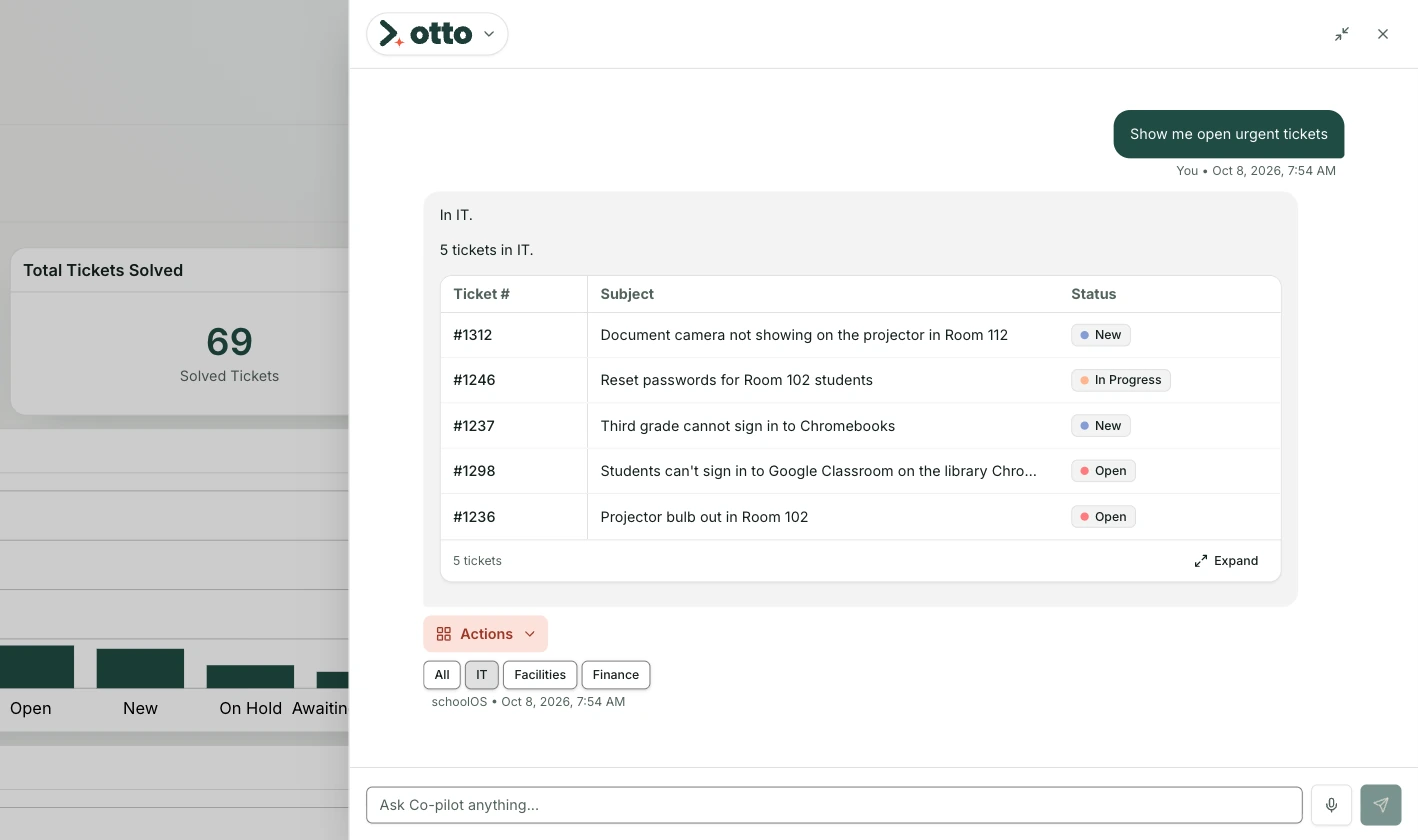This screenshot has width=1418, height=840.
Task: Click the Subject column header
Action: click(627, 294)
